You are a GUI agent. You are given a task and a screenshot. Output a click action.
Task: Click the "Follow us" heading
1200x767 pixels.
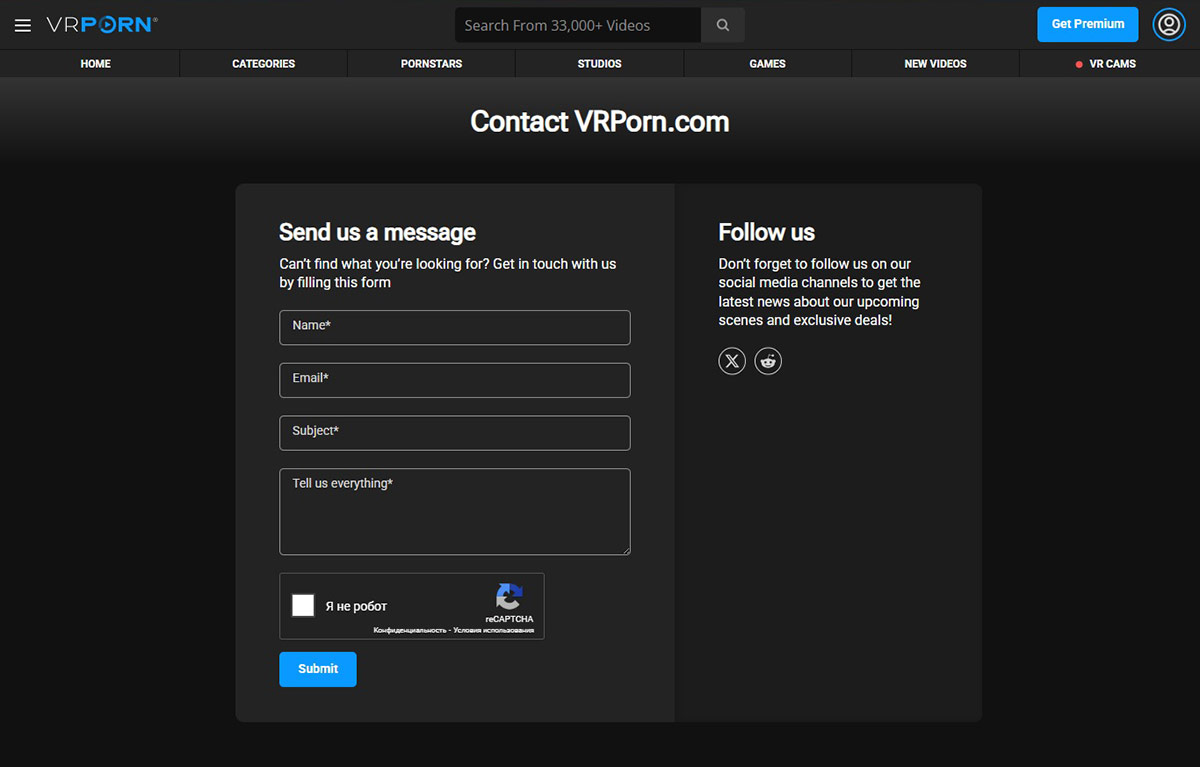pyautogui.click(x=767, y=233)
